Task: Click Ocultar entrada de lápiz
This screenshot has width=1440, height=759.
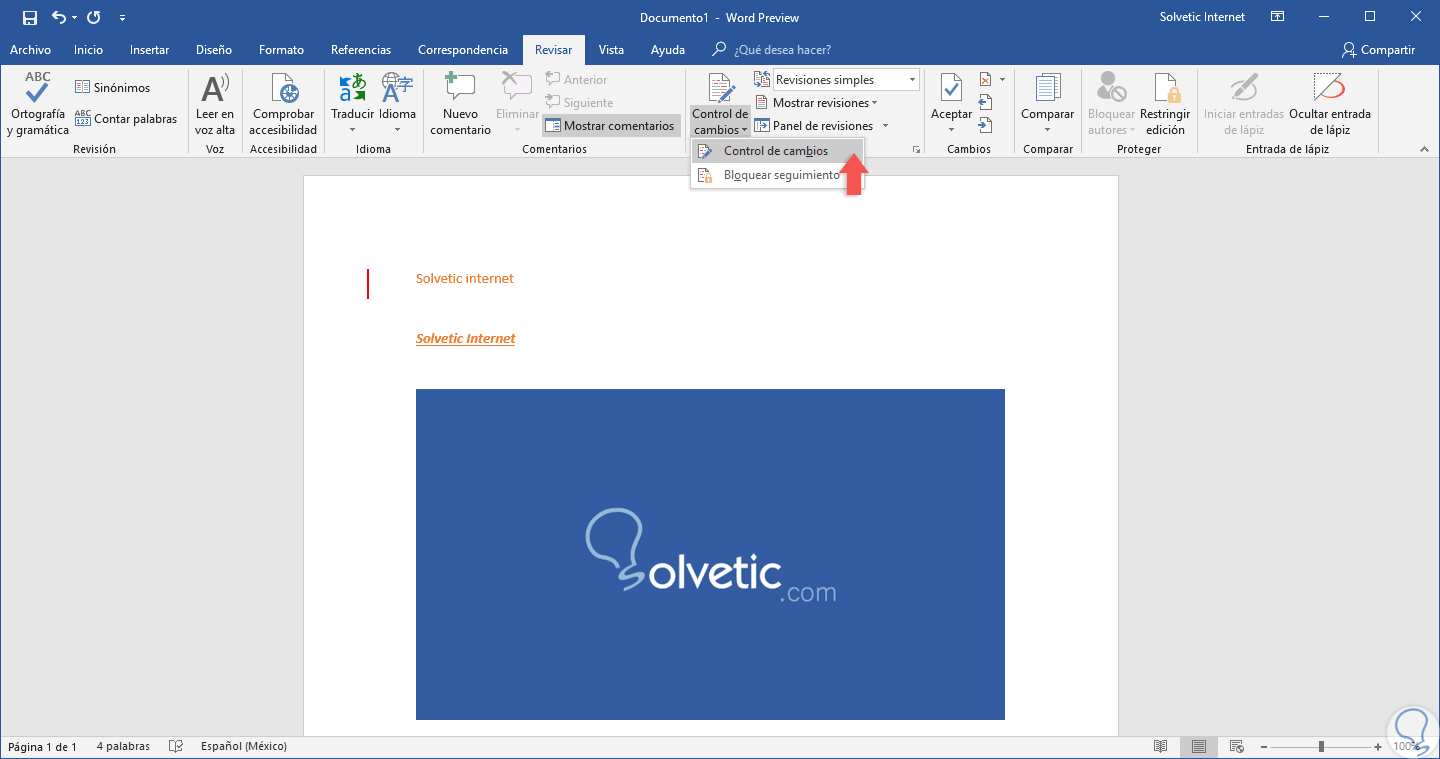Action: point(1330,105)
